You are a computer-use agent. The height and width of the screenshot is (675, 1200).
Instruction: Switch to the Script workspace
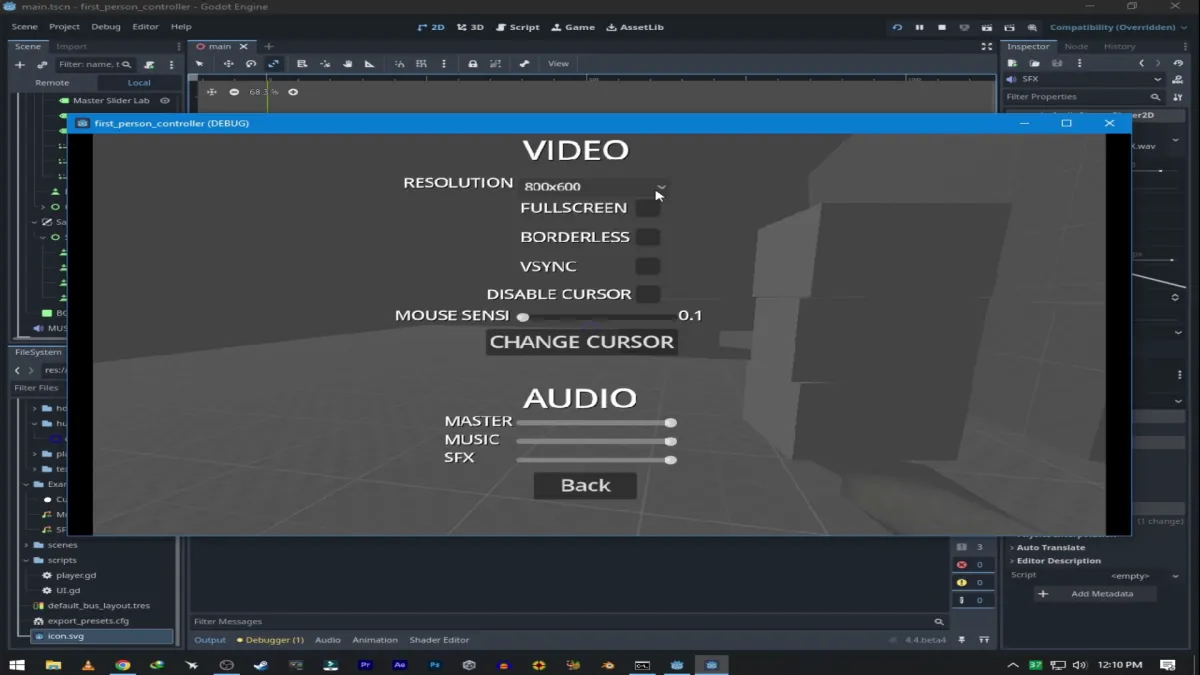click(x=518, y=27)
